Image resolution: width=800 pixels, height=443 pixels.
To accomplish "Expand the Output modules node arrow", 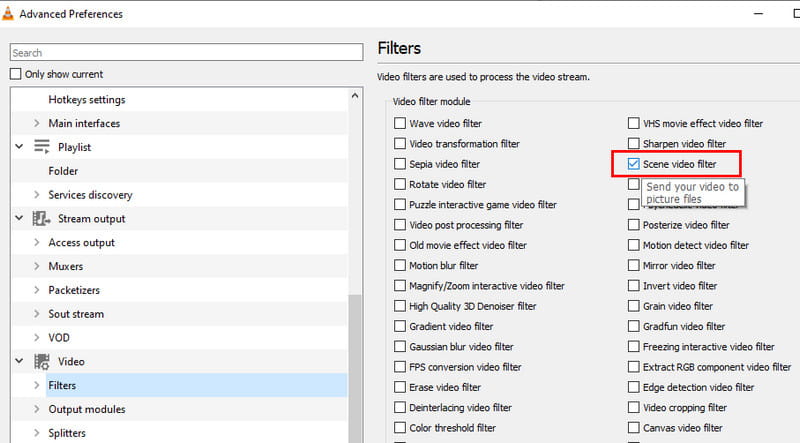I will tap(37, 409).
